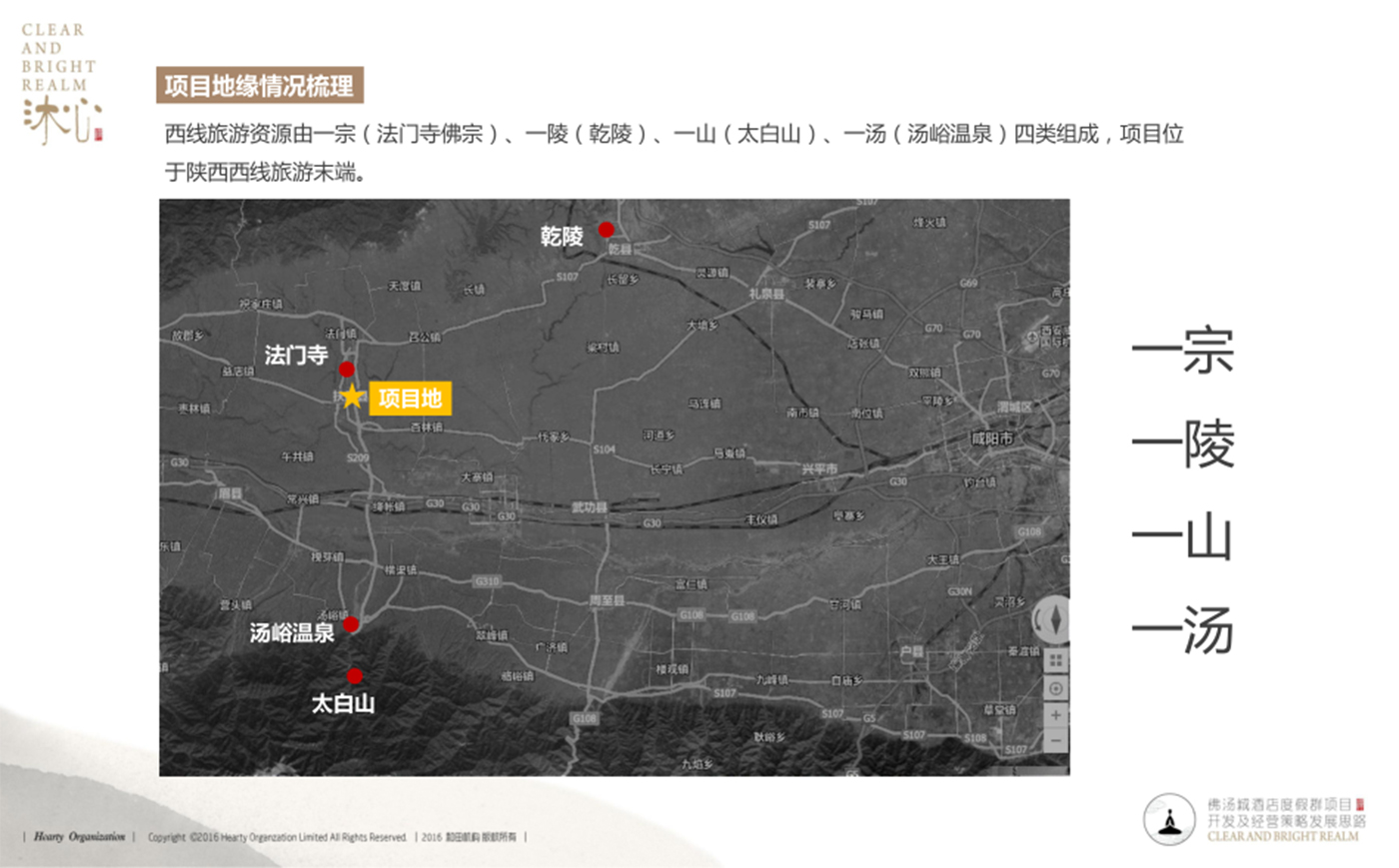The width and height of the screenshot is (1399, 868).
Task: Click the 一宗 text on the right
Action: click(1183, 352)
